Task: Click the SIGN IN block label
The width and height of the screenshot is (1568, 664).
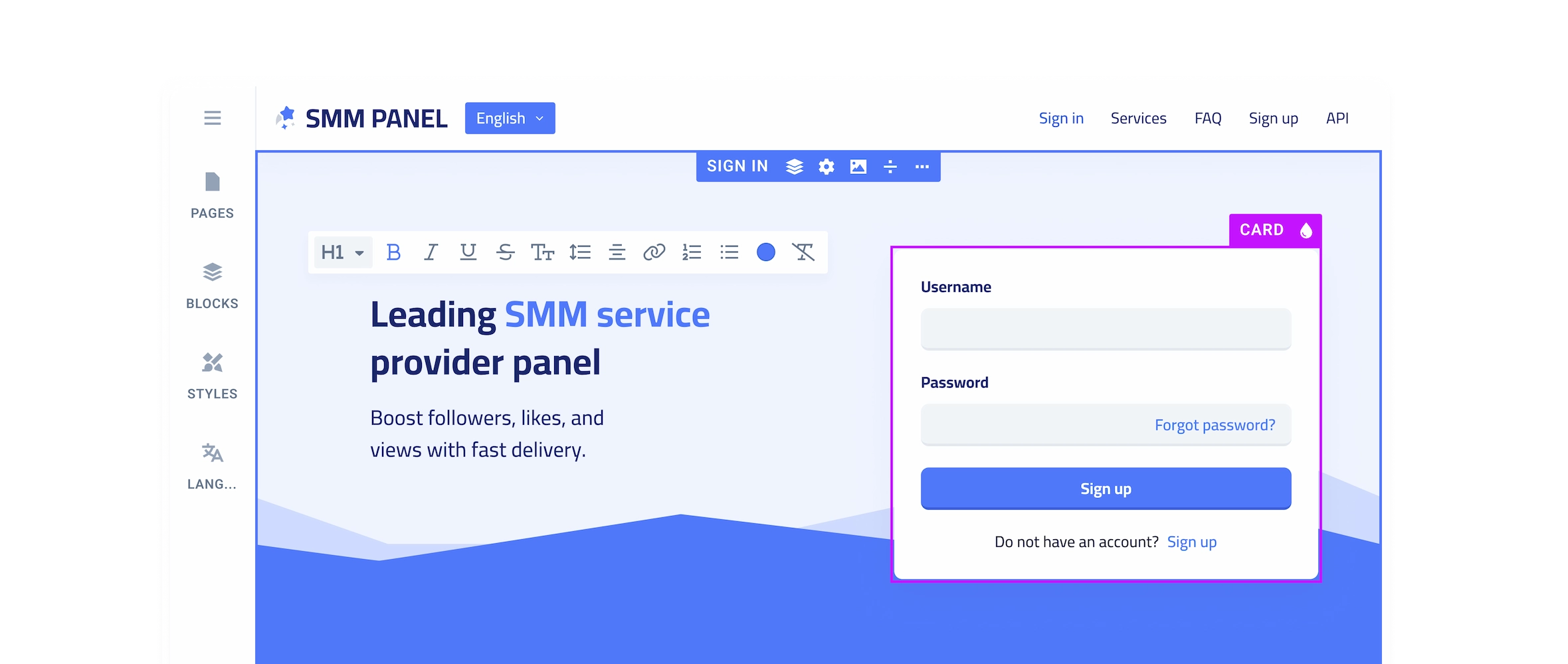Action: (737, 166)
